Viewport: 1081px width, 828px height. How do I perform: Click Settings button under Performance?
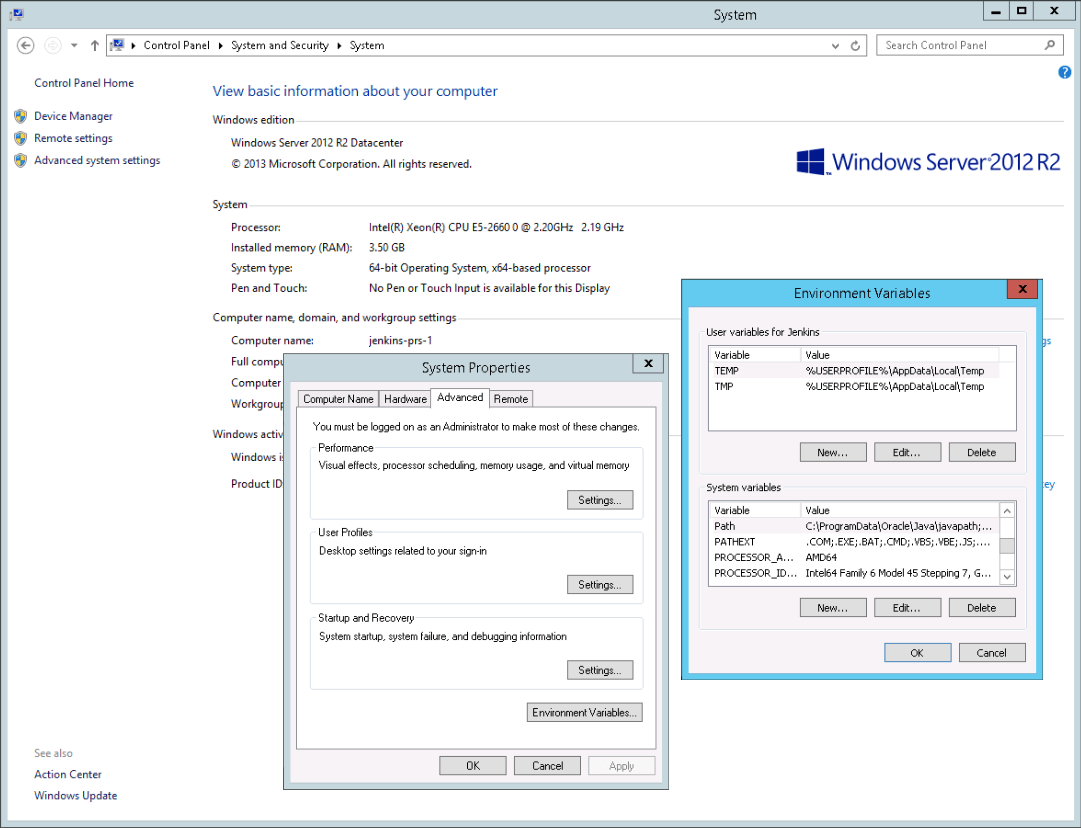click(599, 500)
